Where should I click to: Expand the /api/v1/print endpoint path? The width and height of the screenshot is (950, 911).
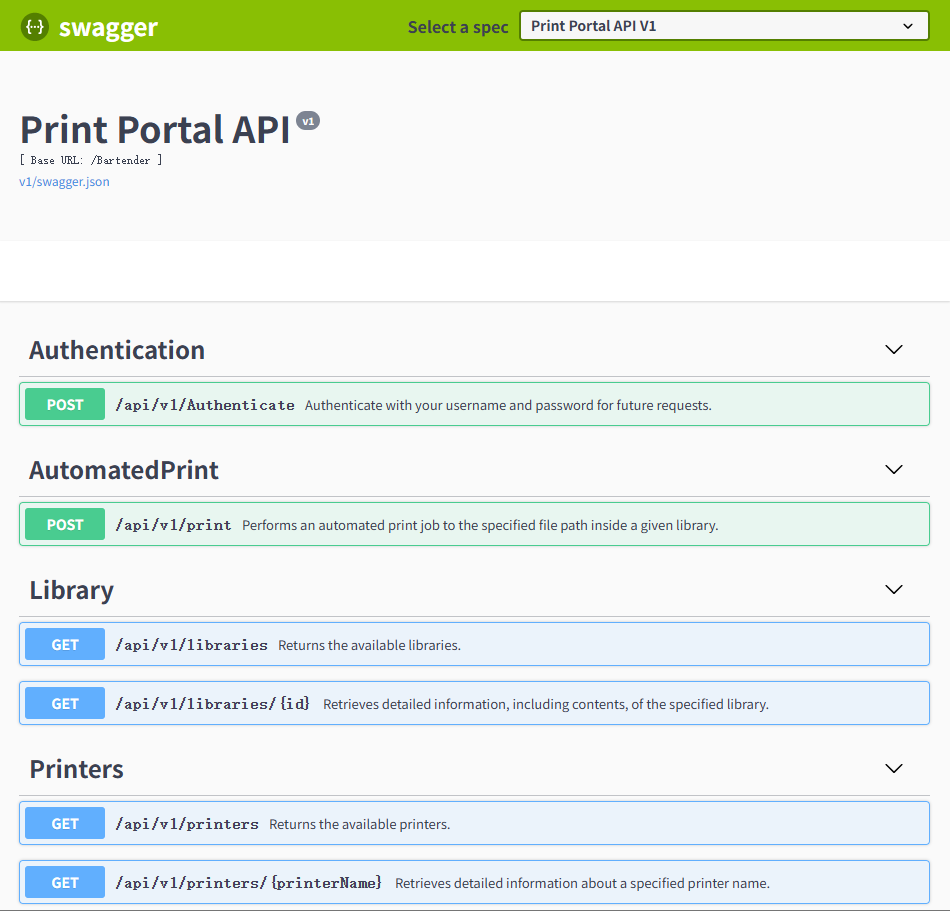pos(173,525)
